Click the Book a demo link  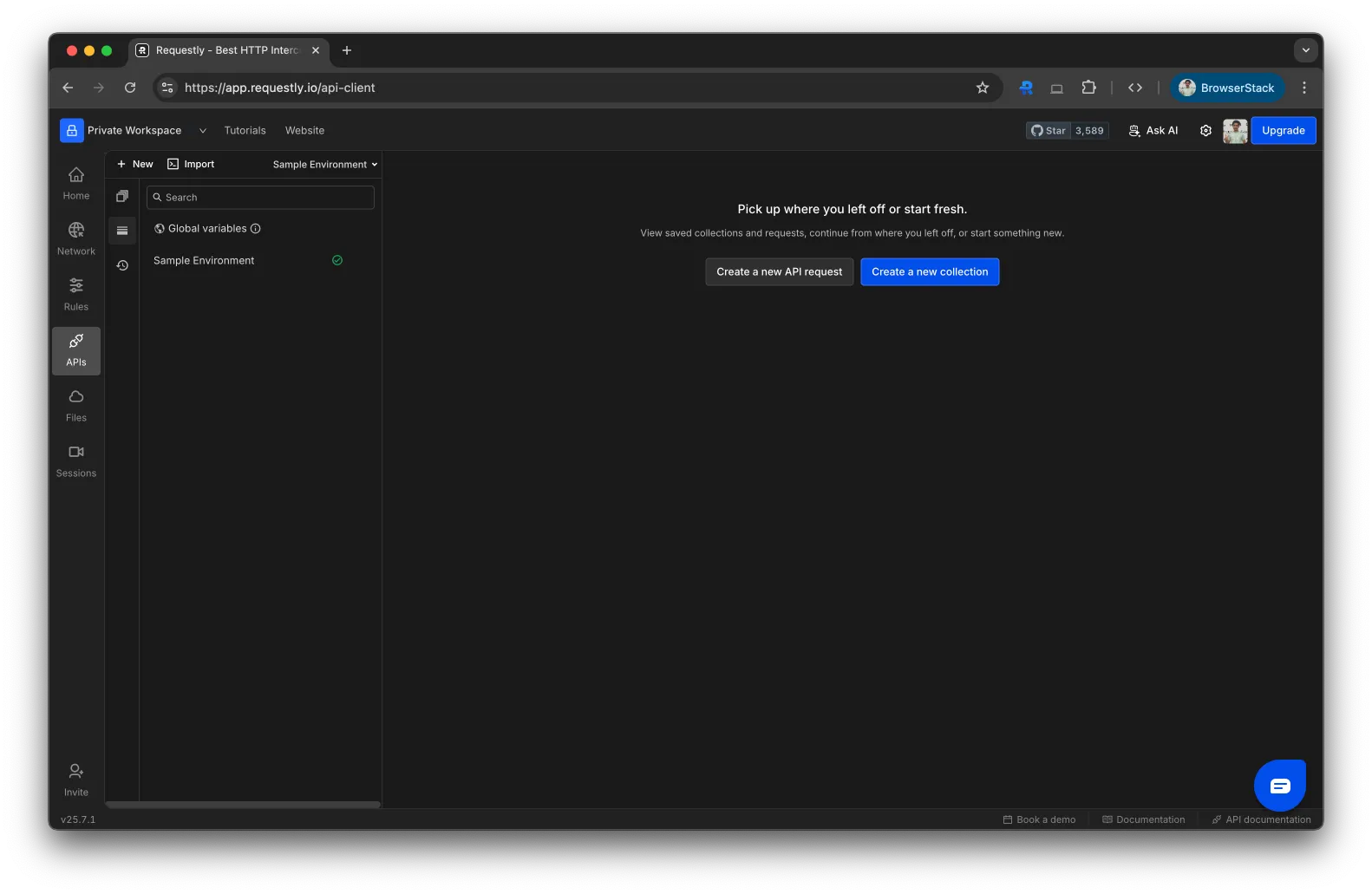[1039, 819]
